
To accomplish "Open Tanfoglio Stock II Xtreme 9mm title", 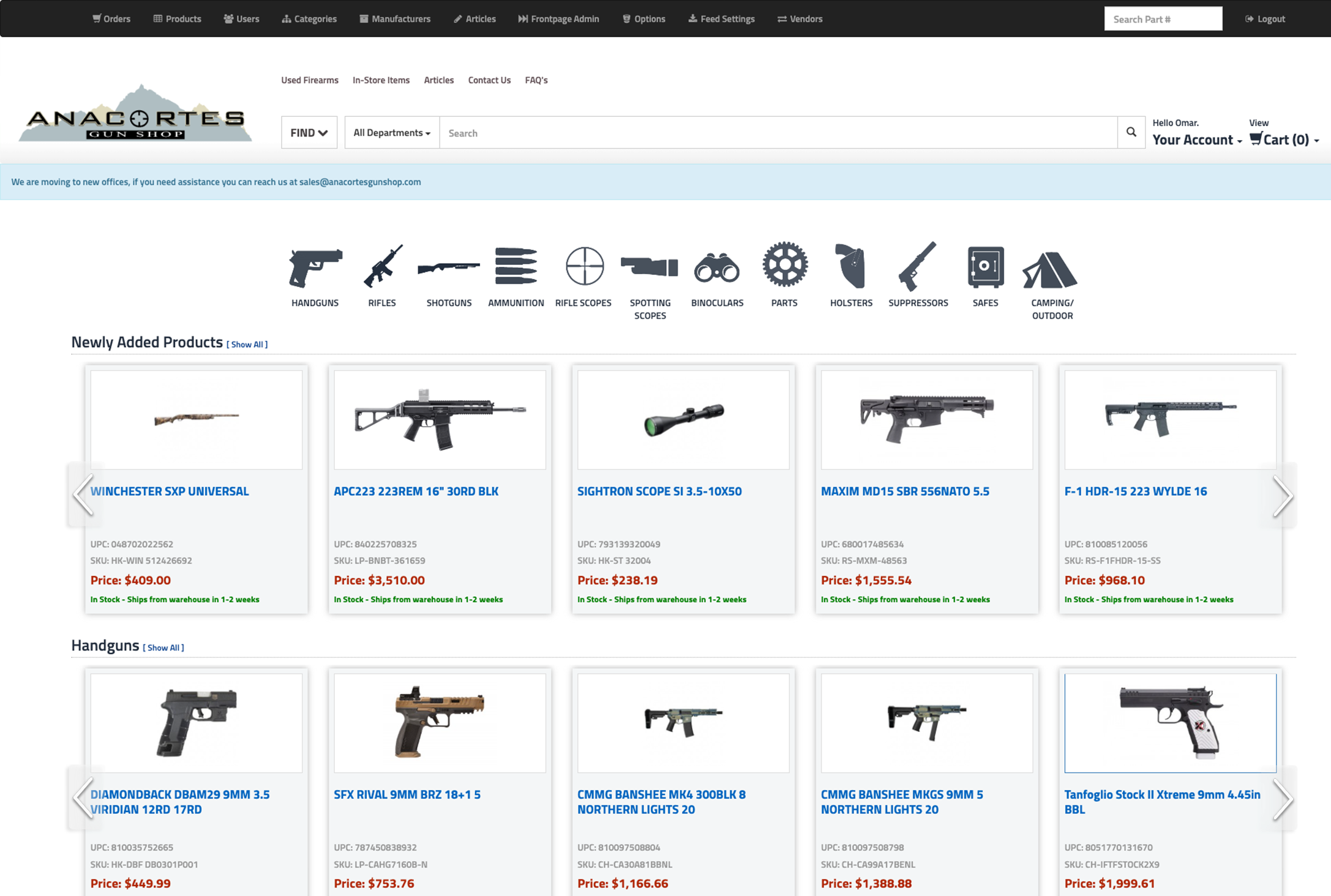I will [x=1162, y=802].
